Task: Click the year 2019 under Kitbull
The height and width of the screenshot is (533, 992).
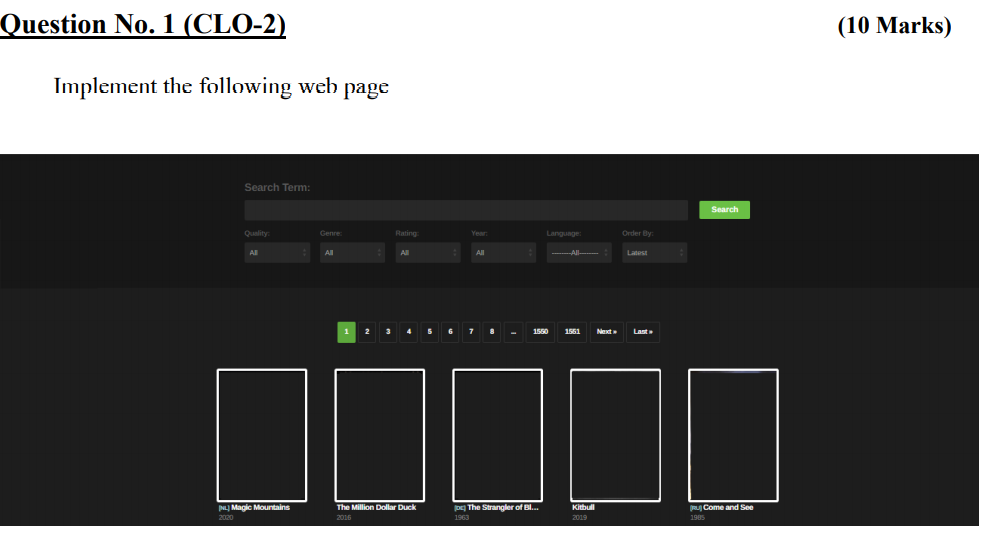Action: point(580,518)
